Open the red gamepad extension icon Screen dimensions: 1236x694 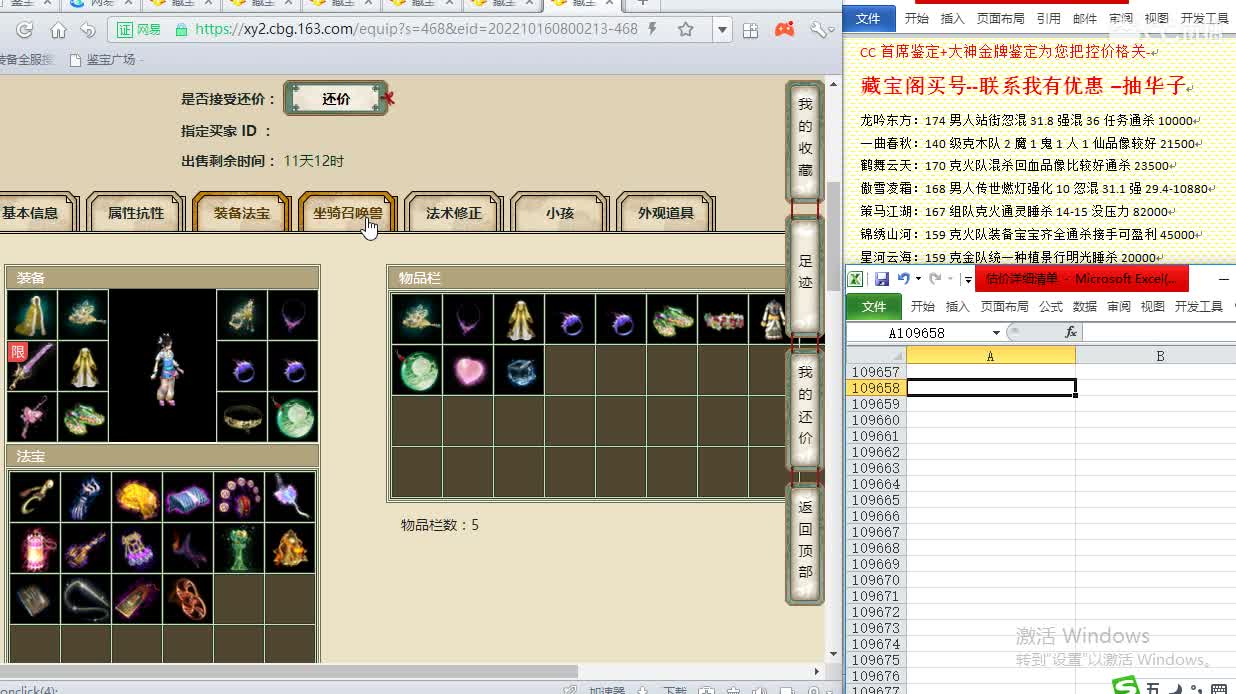(785, 30)
